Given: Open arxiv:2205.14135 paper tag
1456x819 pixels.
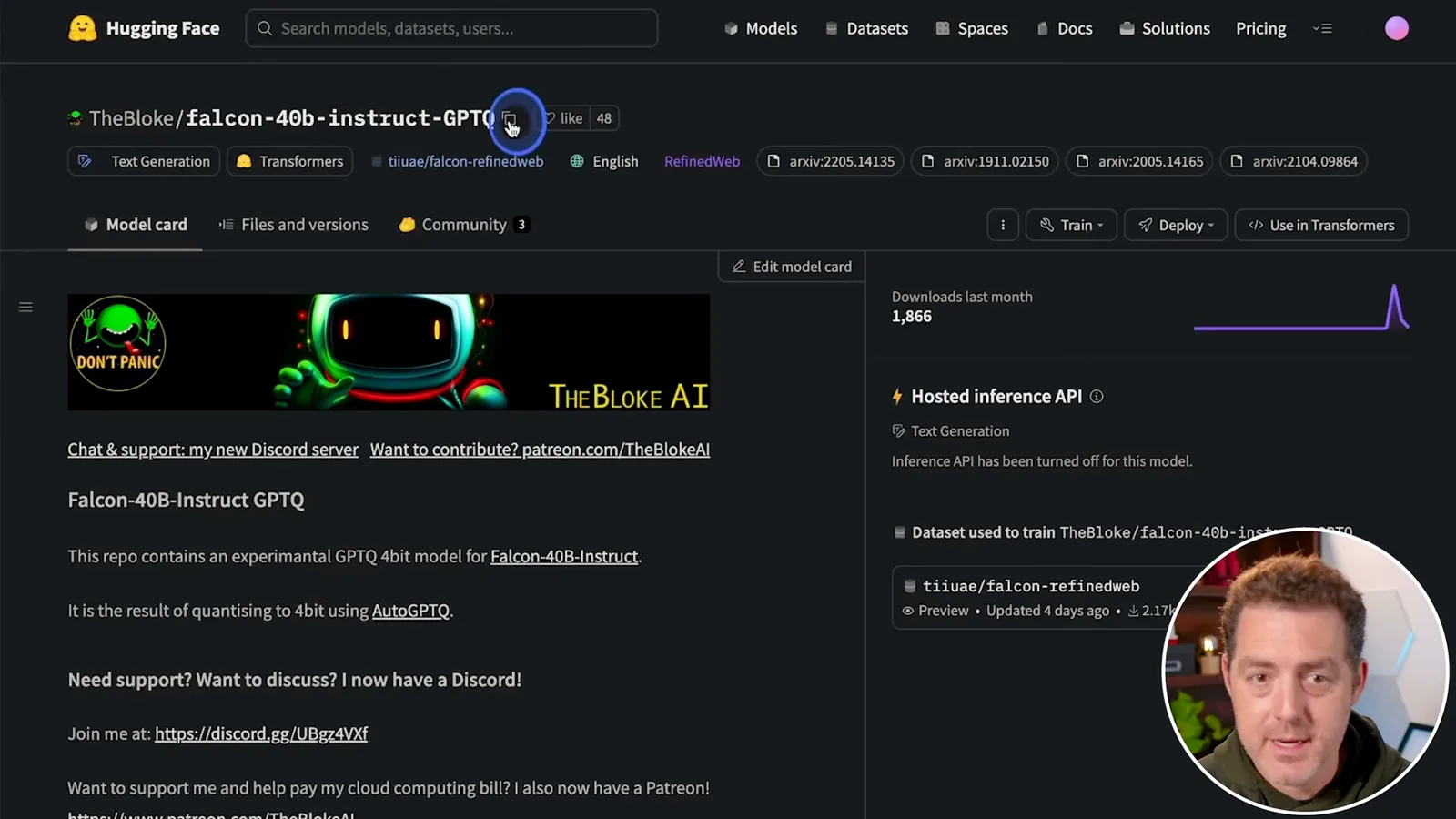Looking at the screenshot, I should pyautogui.click(x=831, y=161).
